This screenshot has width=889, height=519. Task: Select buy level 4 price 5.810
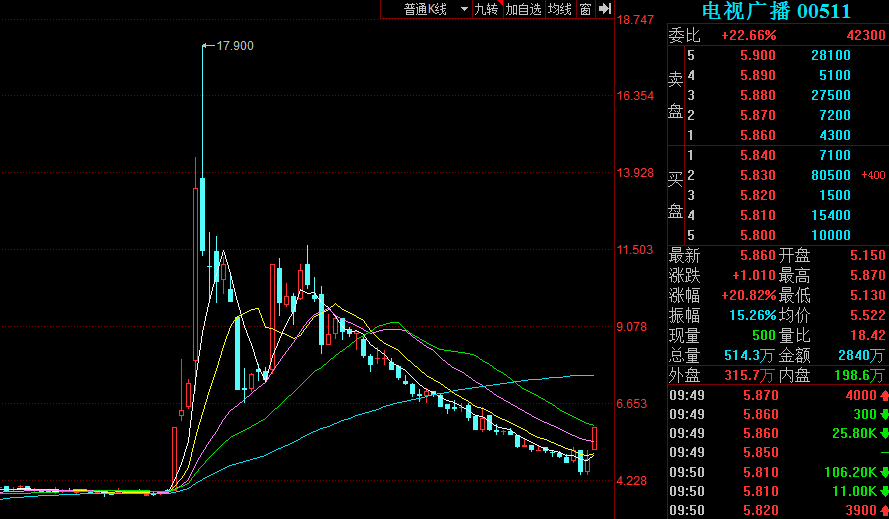pyautogui.click(x=757, y=216)
